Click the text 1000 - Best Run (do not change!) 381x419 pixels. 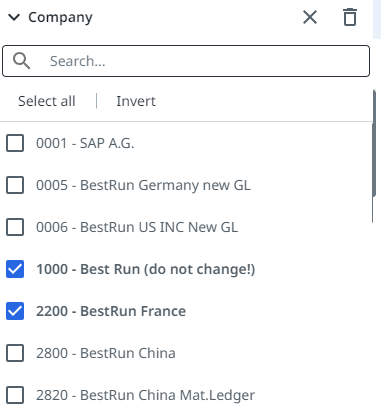click(x=146, y=269)
